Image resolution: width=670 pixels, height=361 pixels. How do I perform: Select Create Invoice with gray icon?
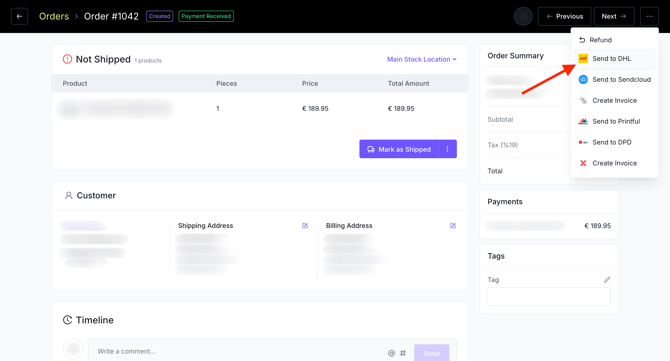click(x=614, y=100)
